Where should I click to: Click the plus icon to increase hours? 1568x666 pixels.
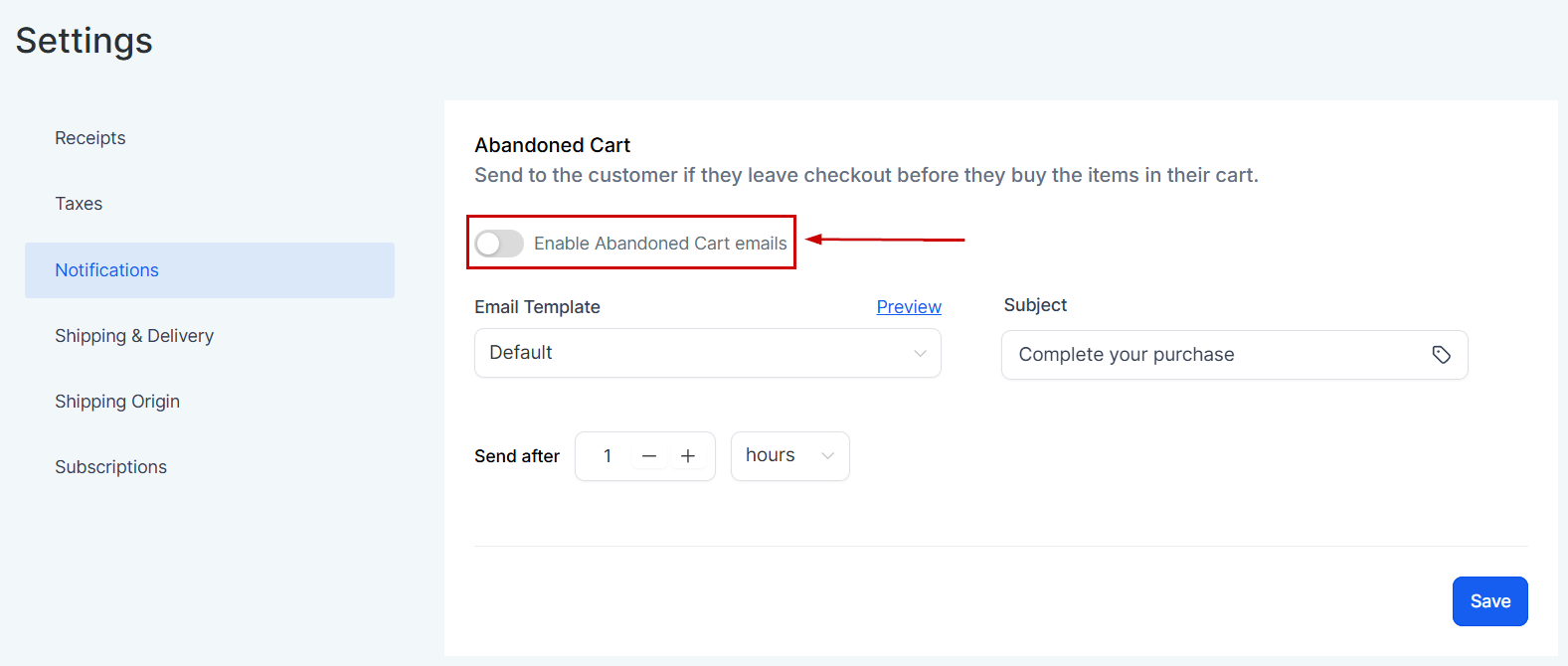(x=688, y=456)
